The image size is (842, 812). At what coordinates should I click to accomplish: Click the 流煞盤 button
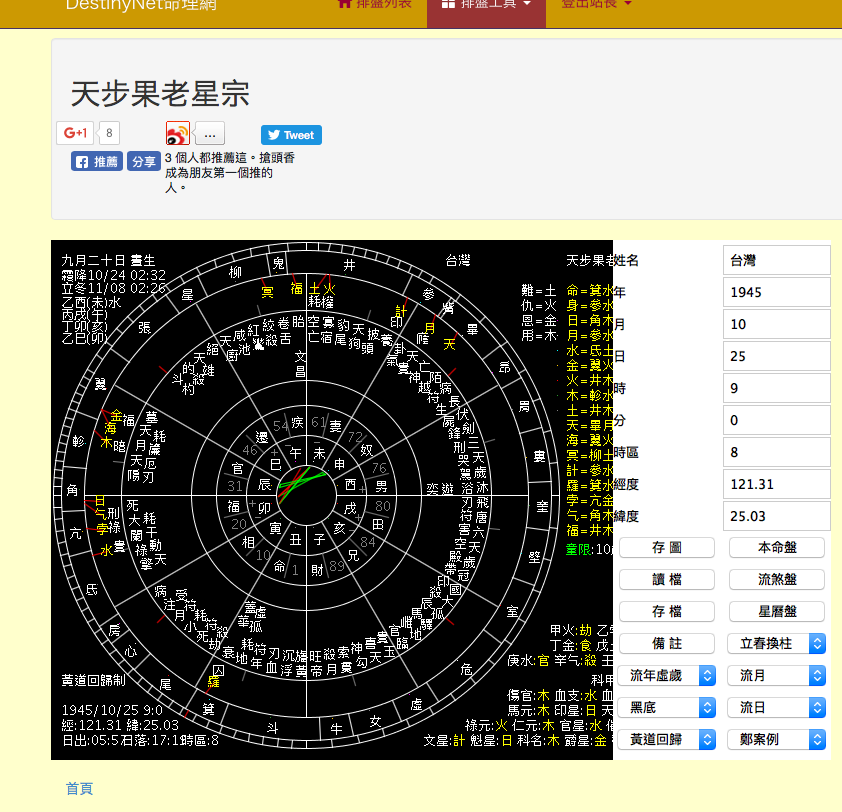tap(776, 580)
